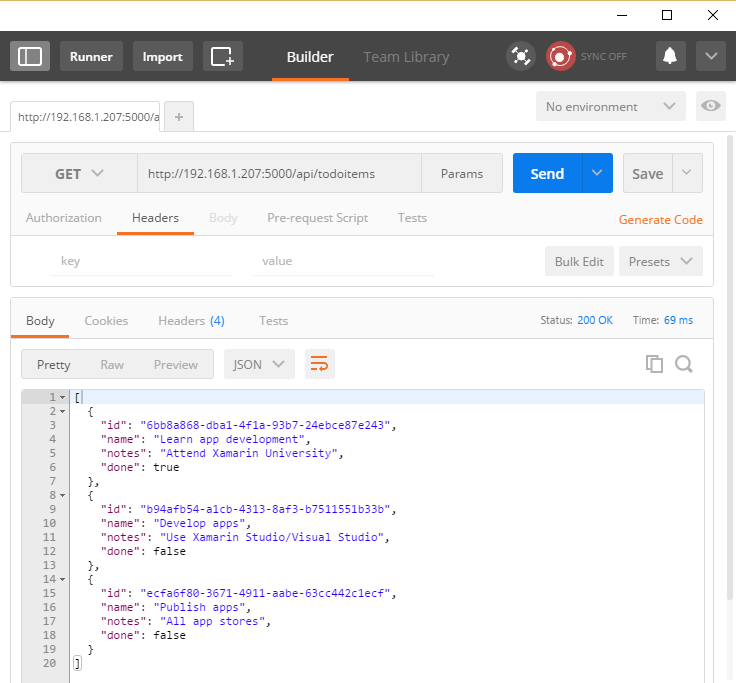Image resolution: width=736 pixels, height=683 pixels.
Task: Open a new window with the plus-window icon
Action: pyautogui.click(x=222, y=56)
